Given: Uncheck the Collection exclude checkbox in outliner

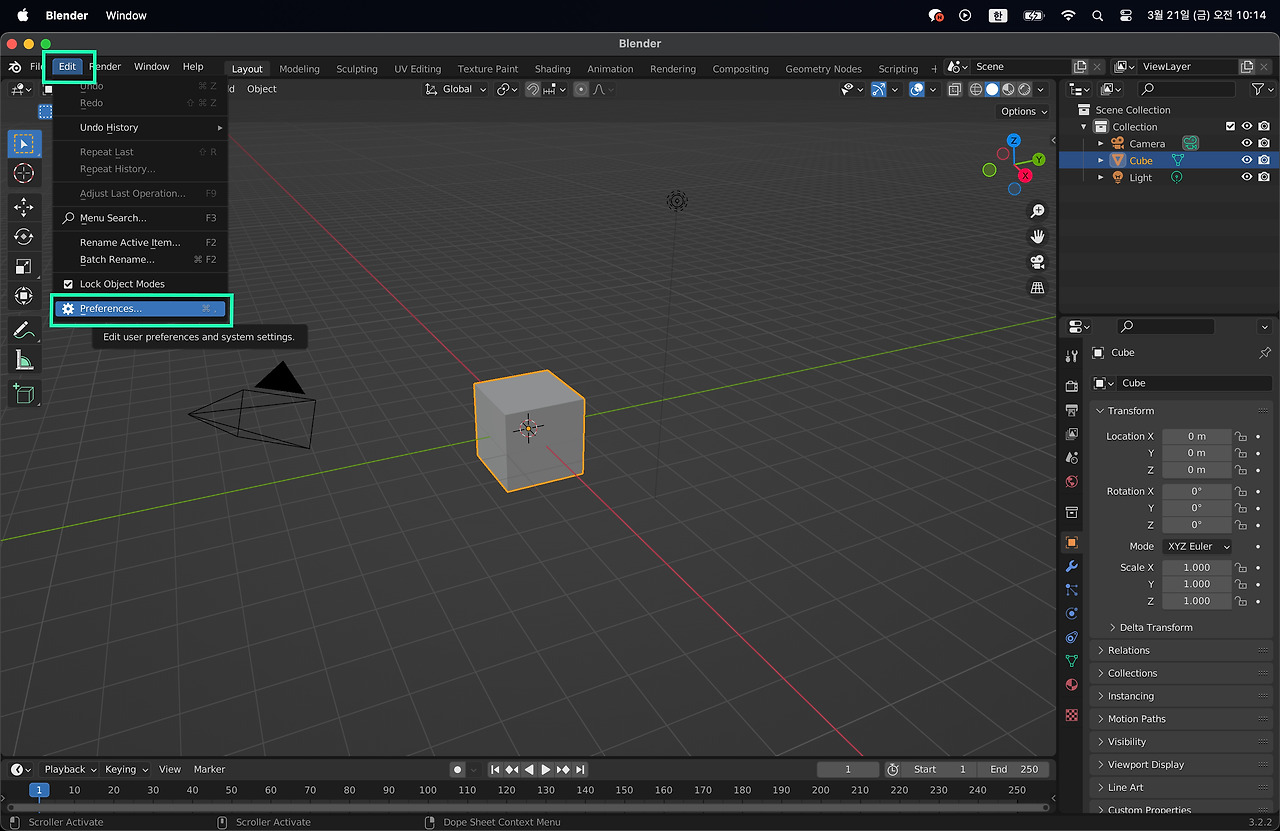Looking at the screenshot, I should [x=1230, y=127].
